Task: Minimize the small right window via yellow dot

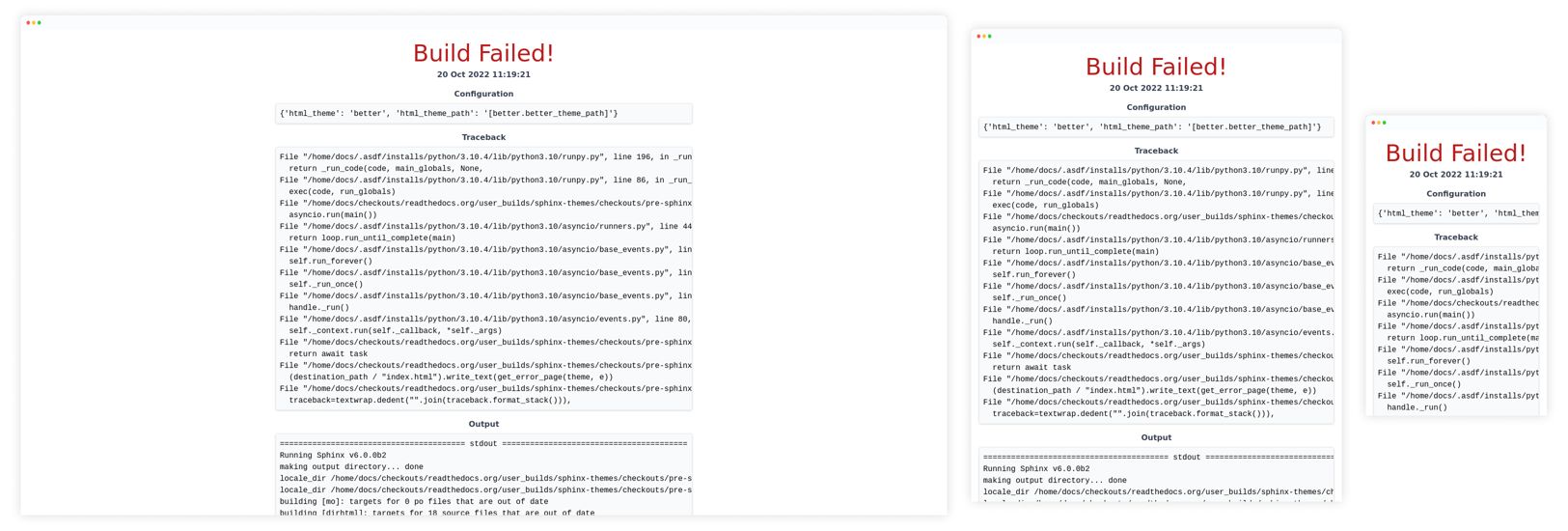Action: 1379,123
